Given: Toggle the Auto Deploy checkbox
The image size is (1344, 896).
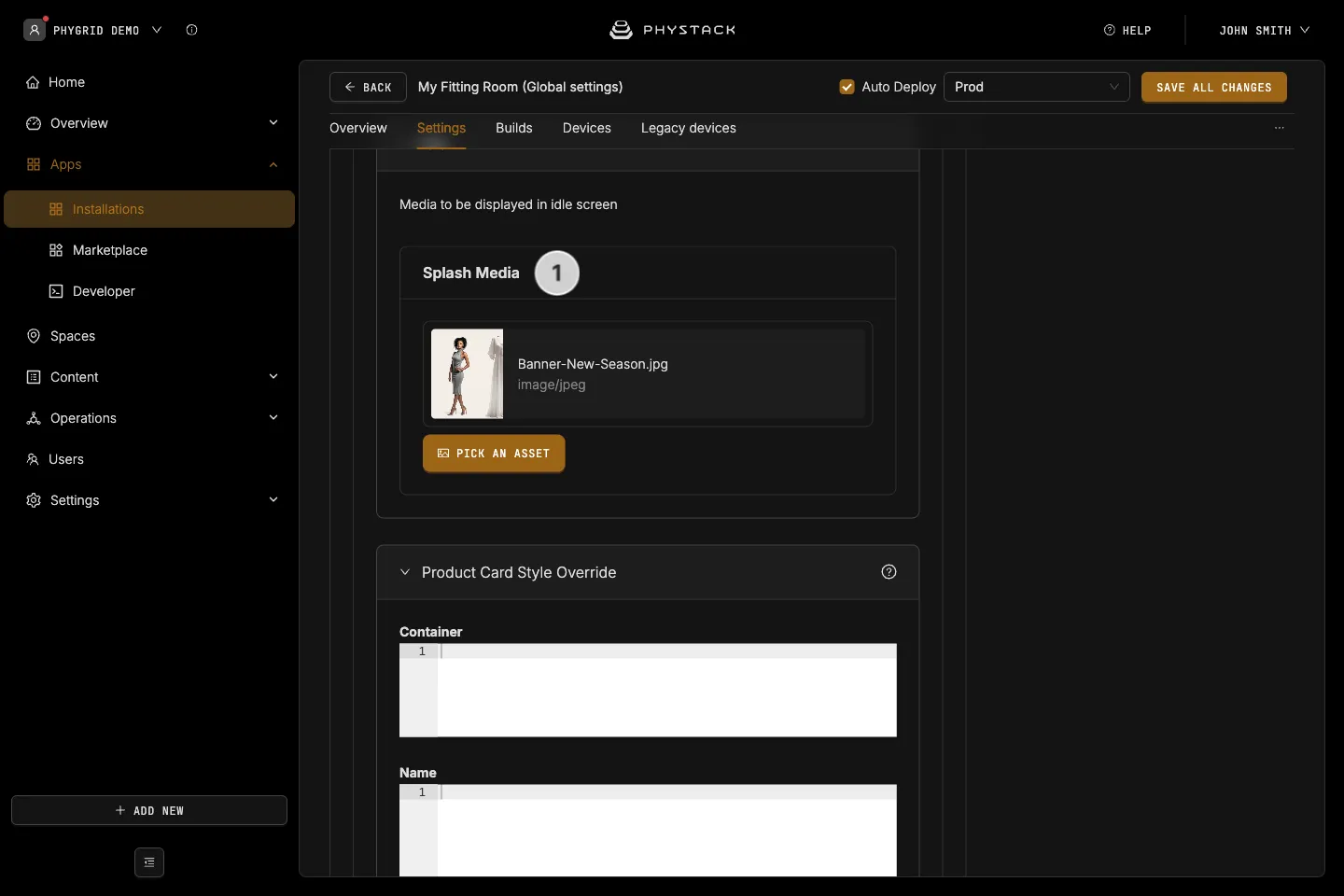Looking at the screenshot, I should (847, 87).
